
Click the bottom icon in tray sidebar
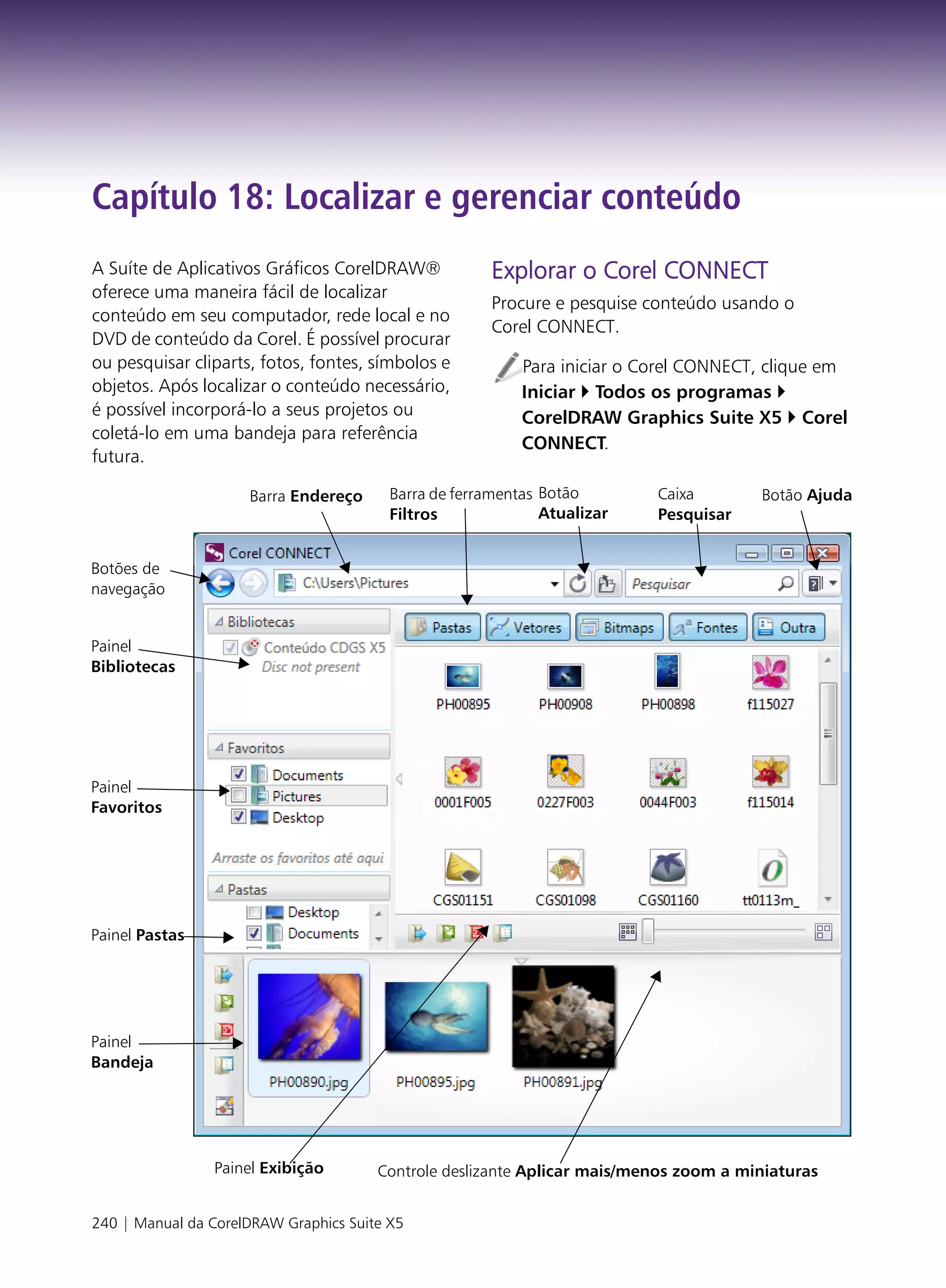pos(224,1105)
